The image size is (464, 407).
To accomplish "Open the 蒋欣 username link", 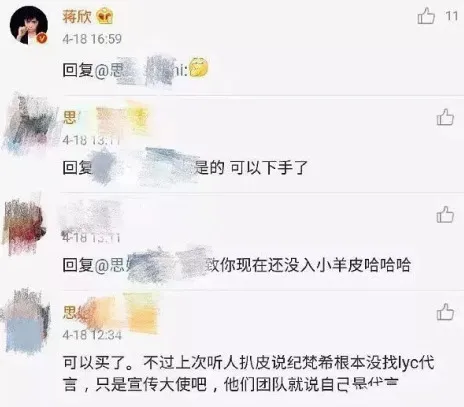I will coord(77,16).
